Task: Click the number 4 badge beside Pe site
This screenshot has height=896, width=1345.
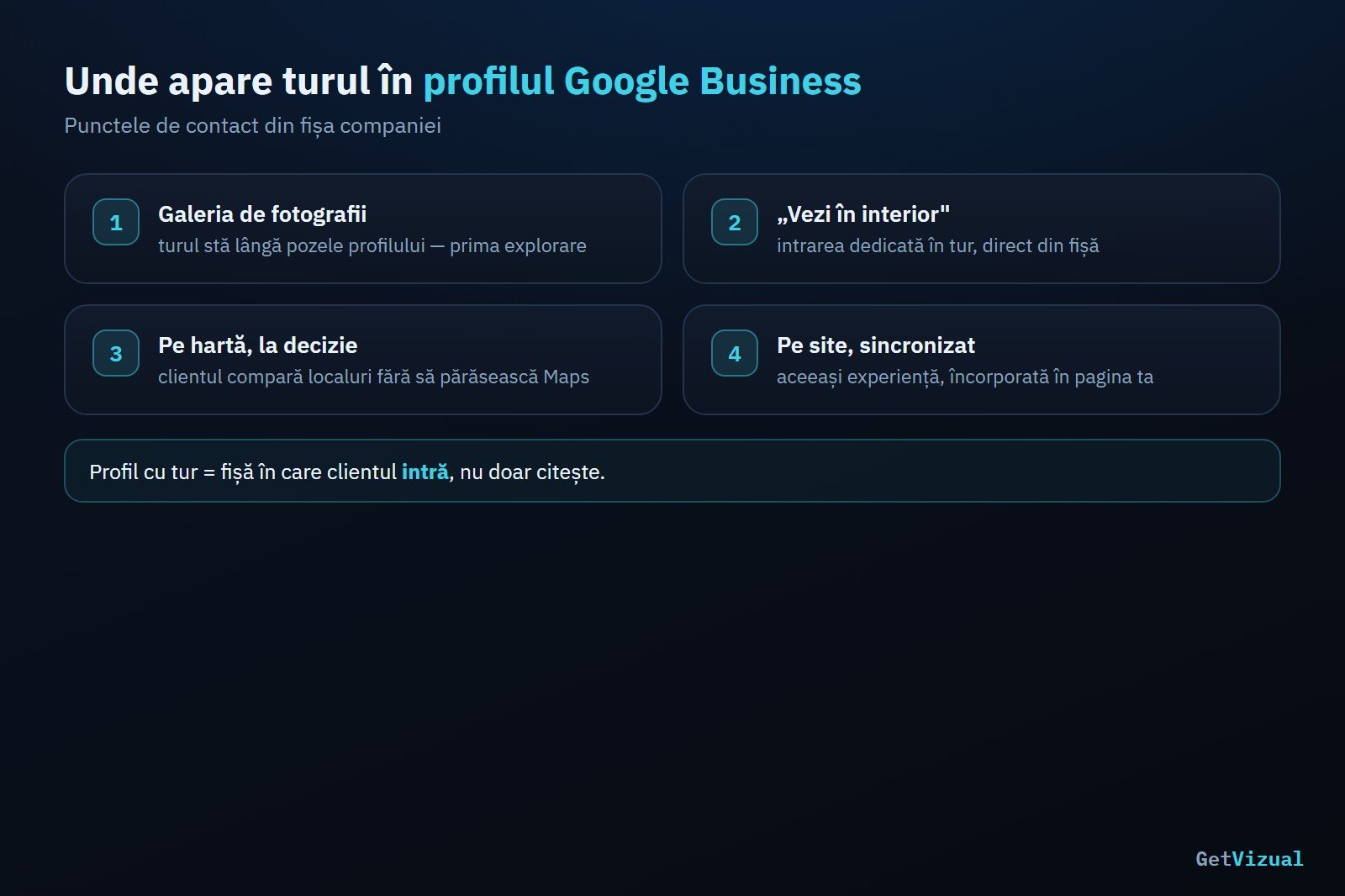Action: 735,353
